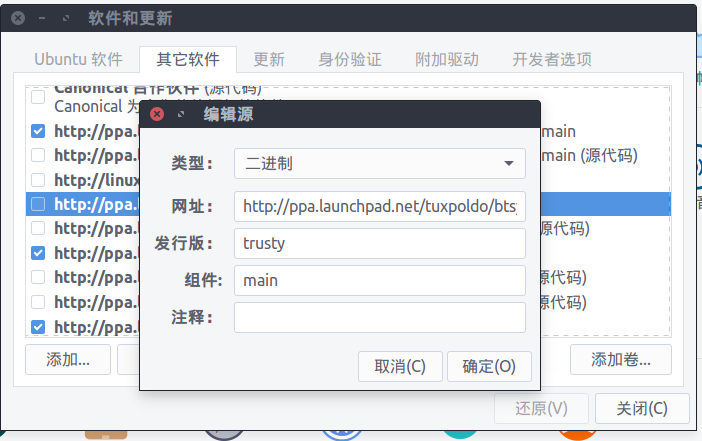Click the 添加... button
702x441 pixels.
(x=68, y=360)
